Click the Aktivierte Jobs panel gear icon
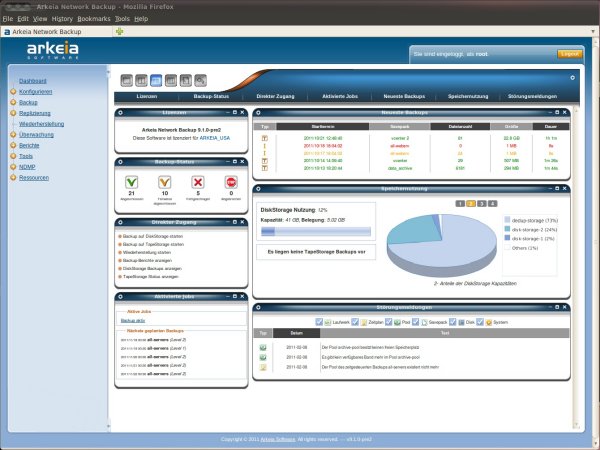 pos(121,297)
